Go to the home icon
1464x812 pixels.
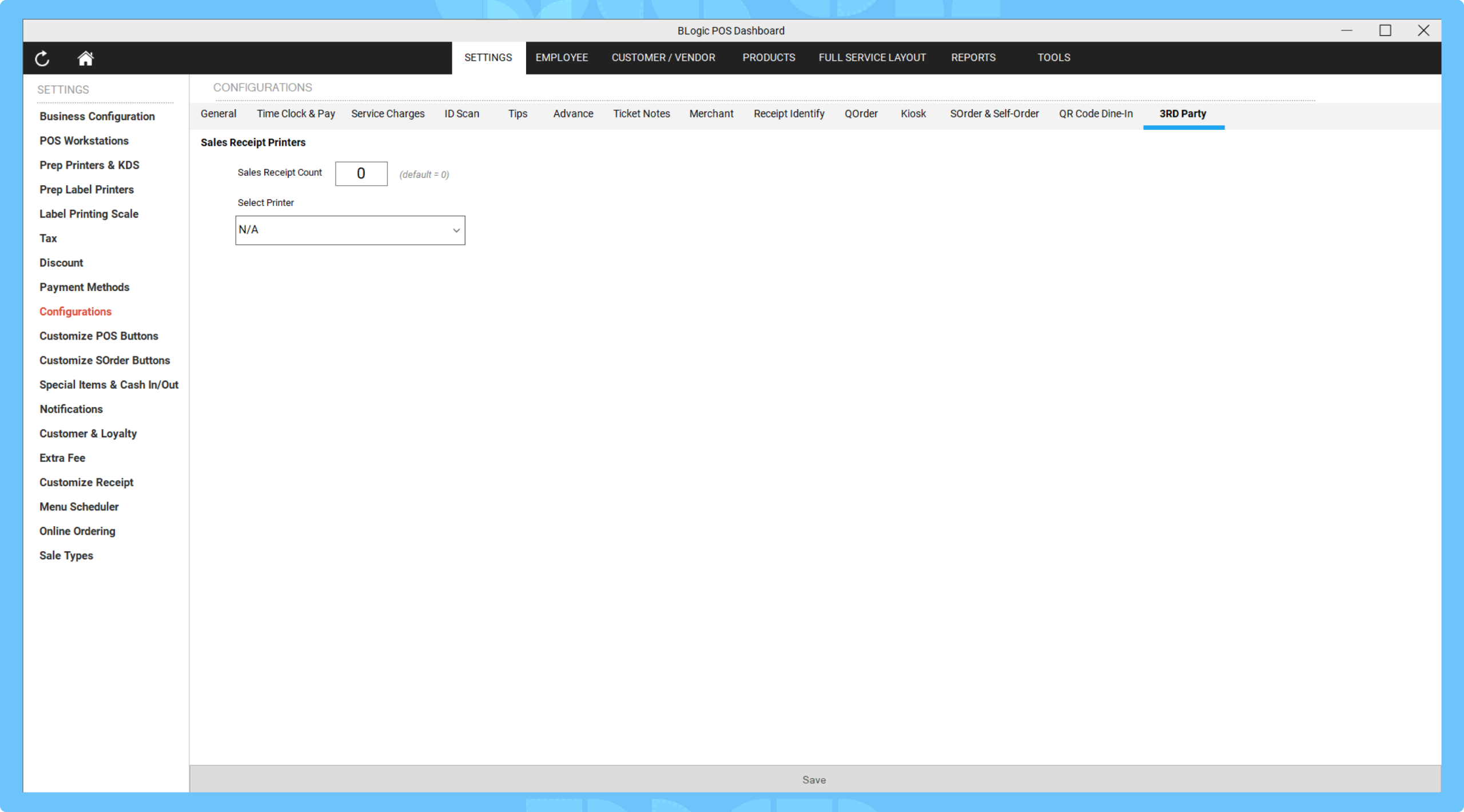pyautogui.click(x=85, y=58)
